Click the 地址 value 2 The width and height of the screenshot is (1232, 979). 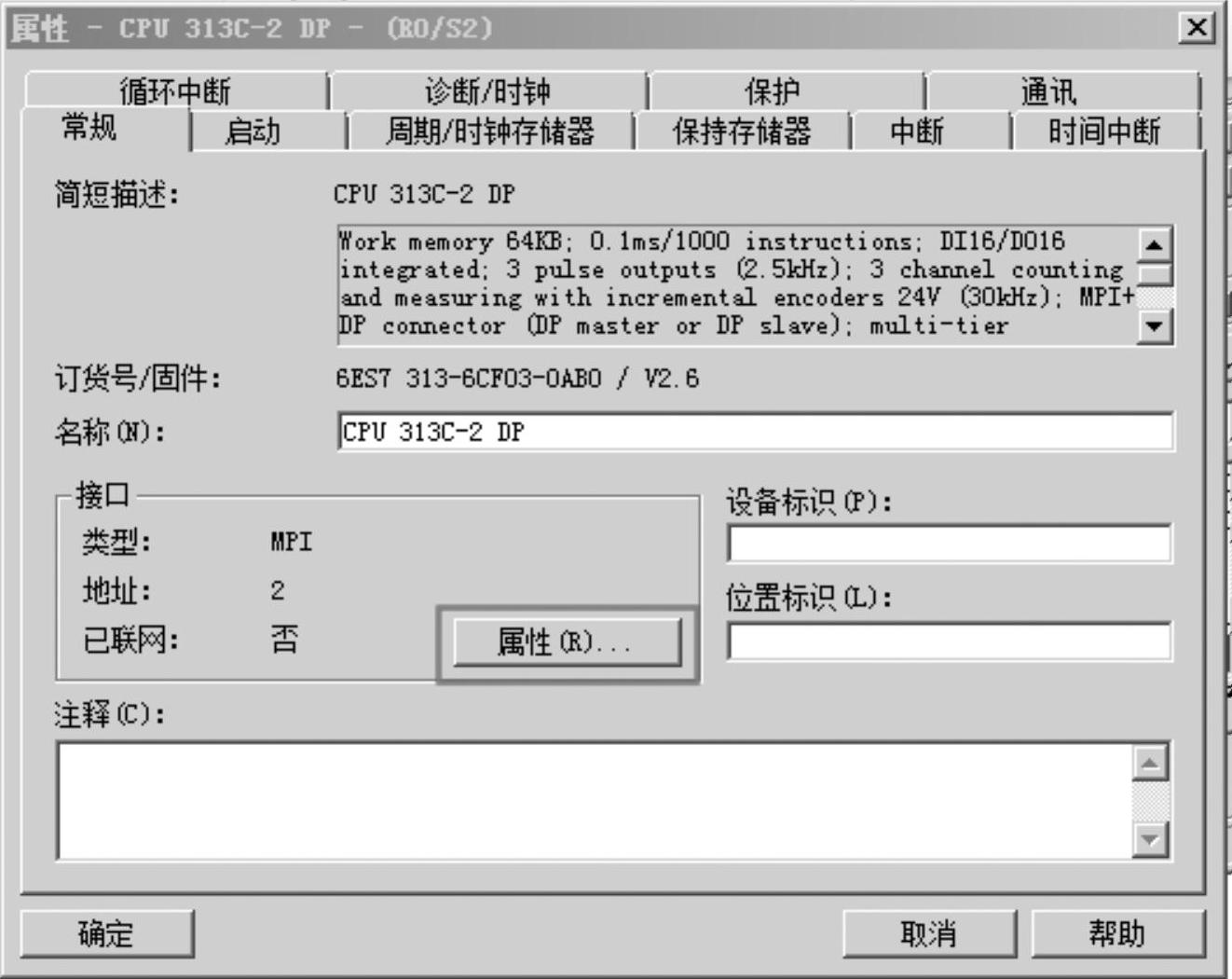point(278,590)
